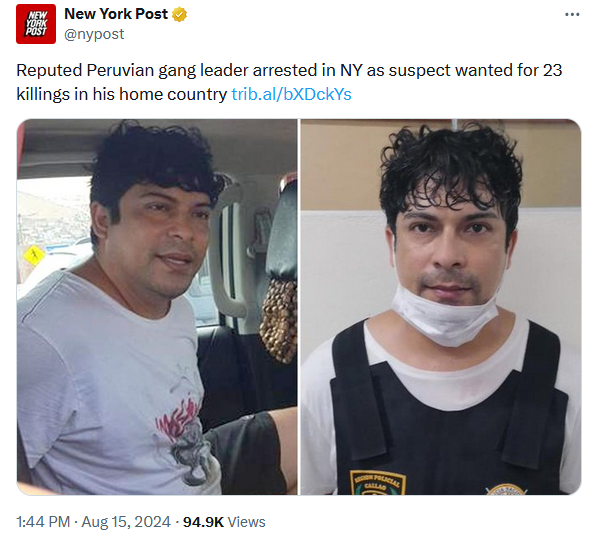Open the New York Post display name
The image size is (598, 536).
point(116,14)
